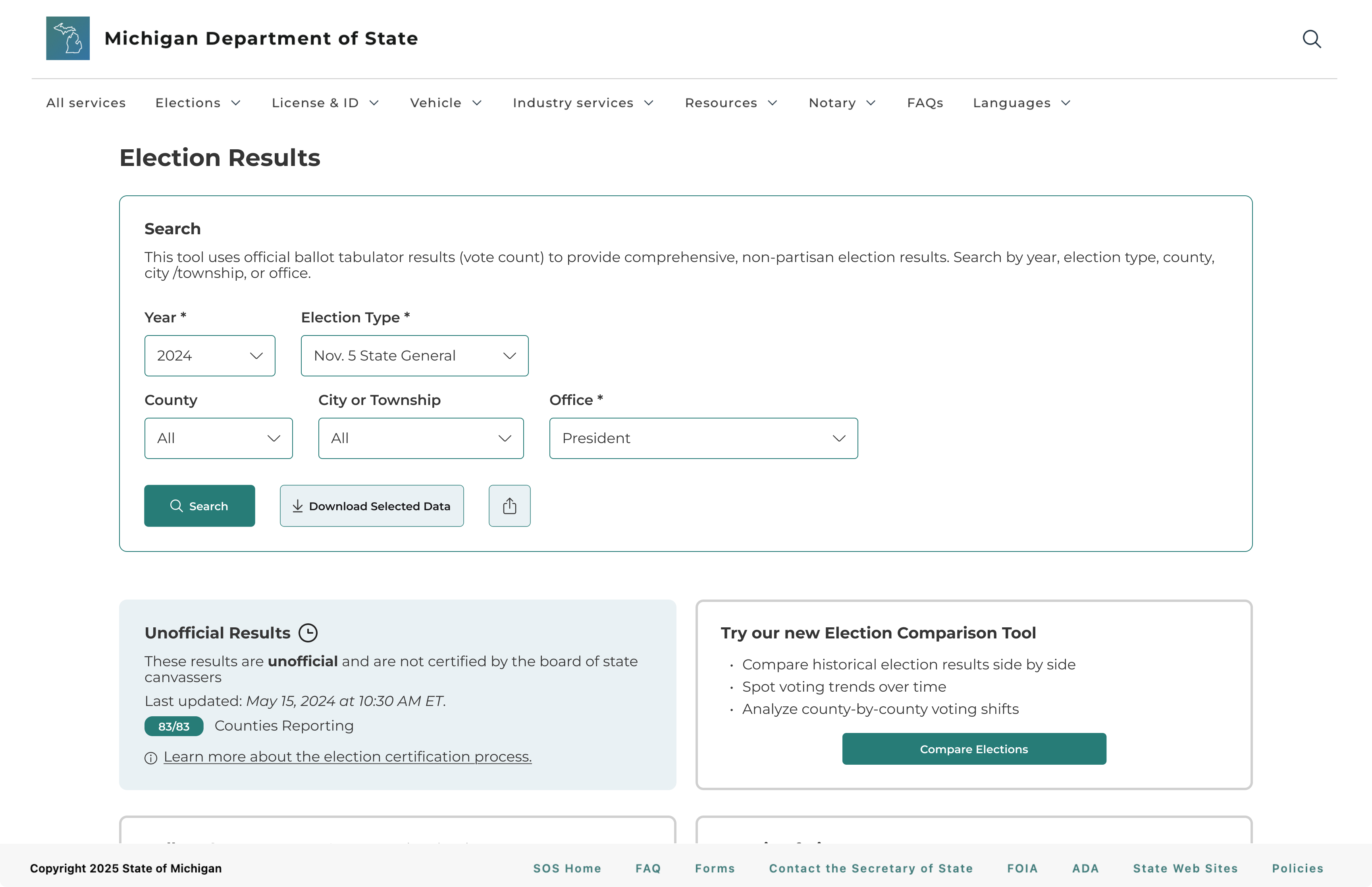Click the Compare Elections button
Image resolution: width=1372 pixels, height=887 pixels.
(973, 749)
